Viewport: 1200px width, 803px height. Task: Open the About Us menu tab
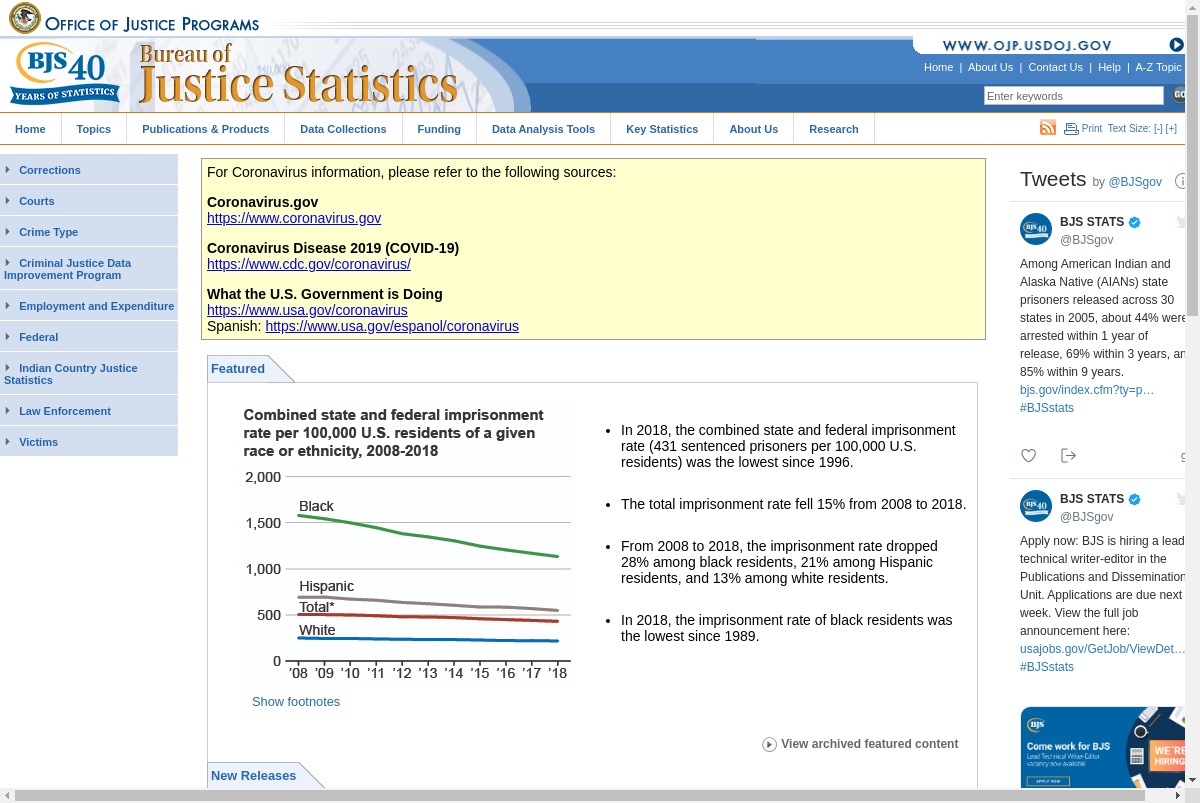(753, 129)
